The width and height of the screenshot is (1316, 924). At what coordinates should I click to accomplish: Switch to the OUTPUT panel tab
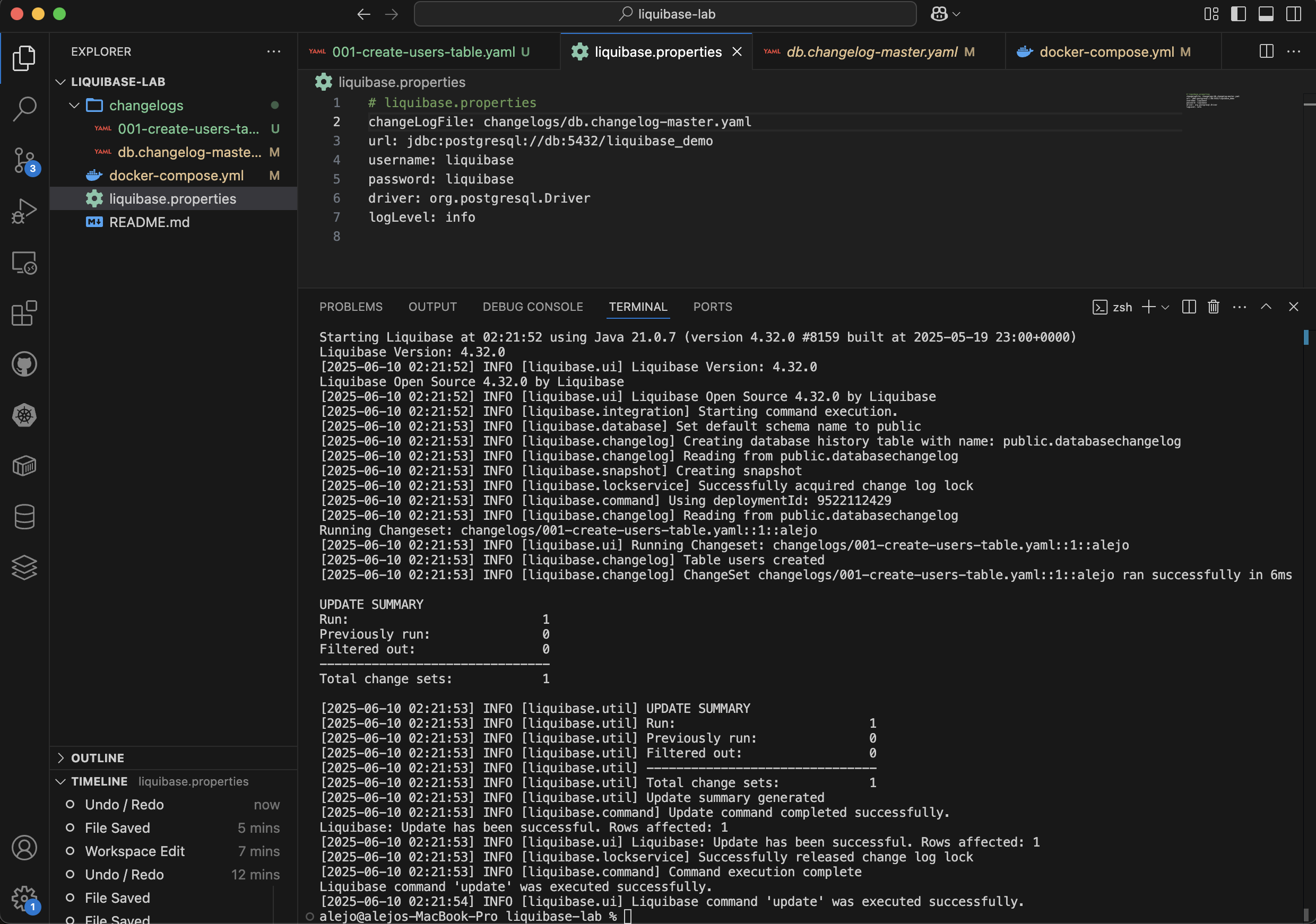pyautogui.click(x=433, y=307)
